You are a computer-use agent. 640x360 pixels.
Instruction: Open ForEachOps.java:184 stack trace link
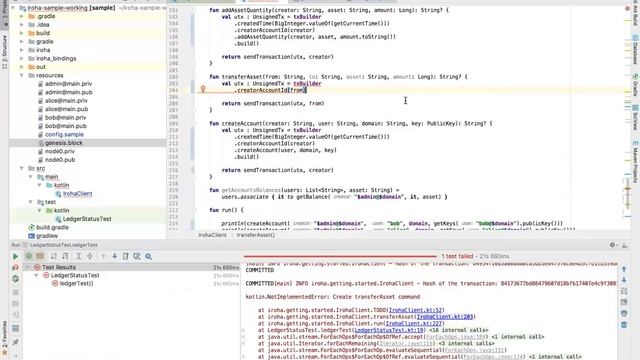(x=456, y=337)
